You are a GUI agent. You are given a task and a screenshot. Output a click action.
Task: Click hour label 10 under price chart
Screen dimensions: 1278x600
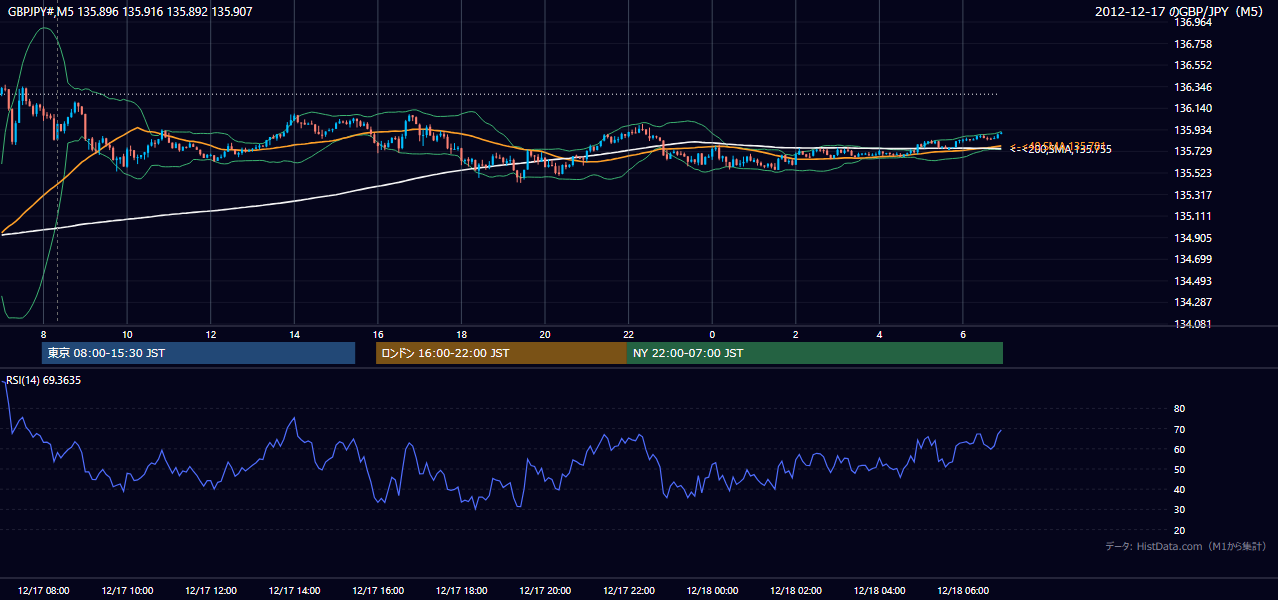(x=127, y=334)
